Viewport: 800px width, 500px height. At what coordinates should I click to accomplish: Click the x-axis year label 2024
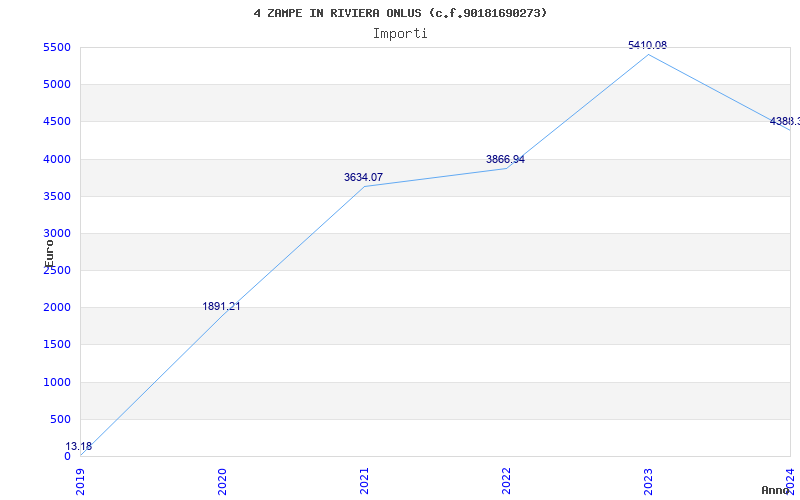pyautogui.click(x=790, y=482)
